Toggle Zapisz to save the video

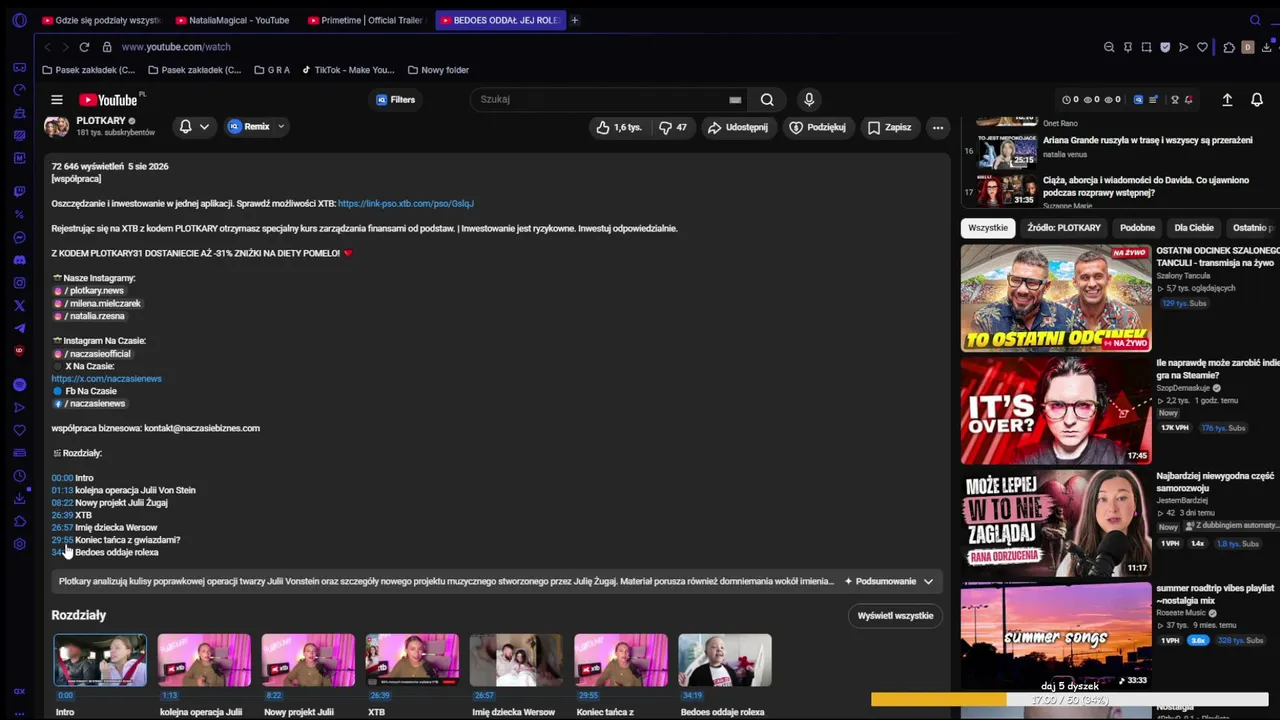click(x=889, y=128)
